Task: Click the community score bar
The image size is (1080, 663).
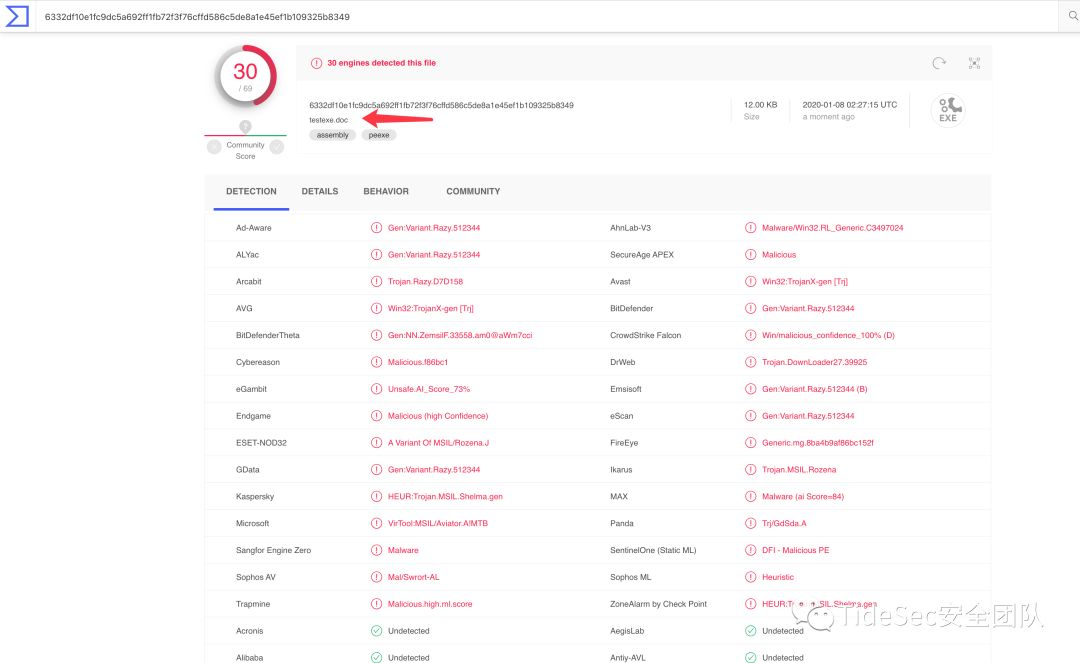Action: 245,136
